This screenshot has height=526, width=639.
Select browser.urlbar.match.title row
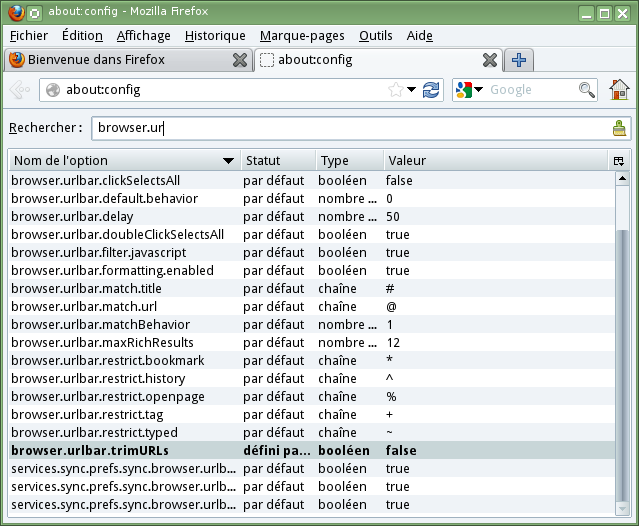coord(312,288)
